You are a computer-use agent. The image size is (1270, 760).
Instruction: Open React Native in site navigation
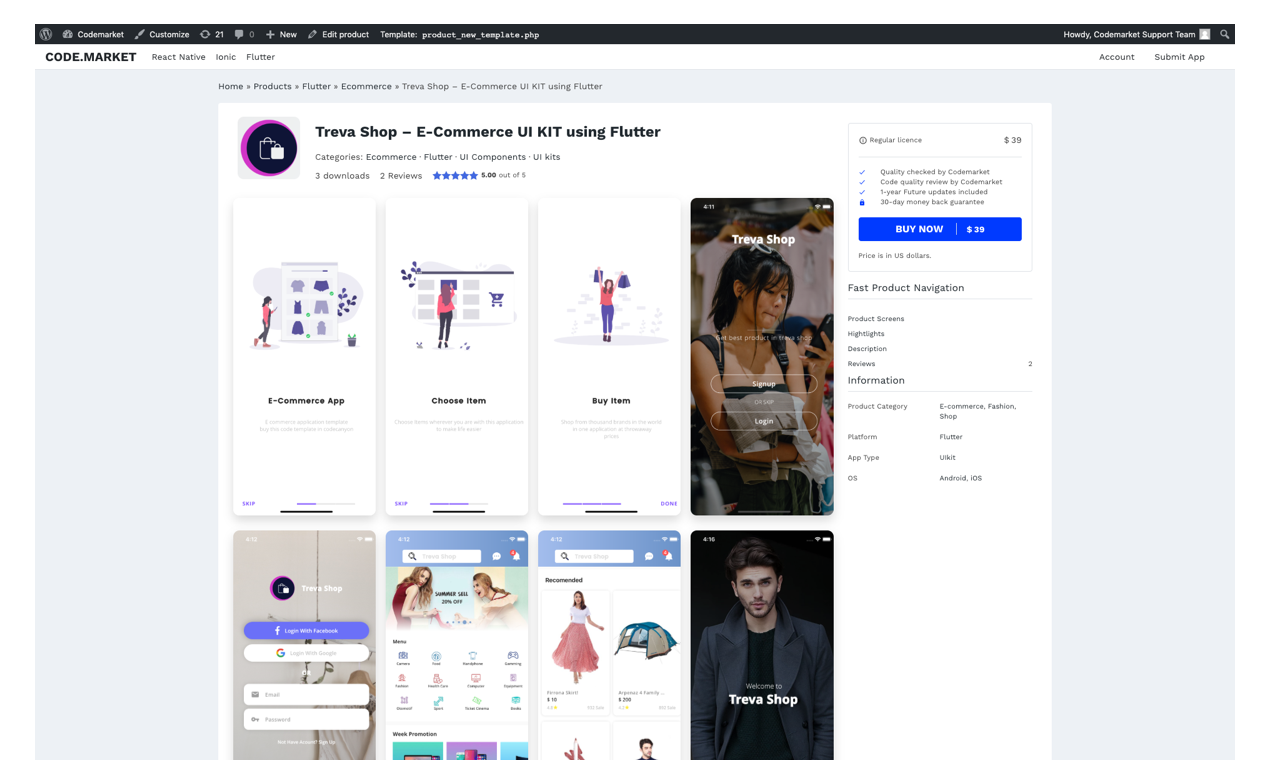[x=178, y=57]
